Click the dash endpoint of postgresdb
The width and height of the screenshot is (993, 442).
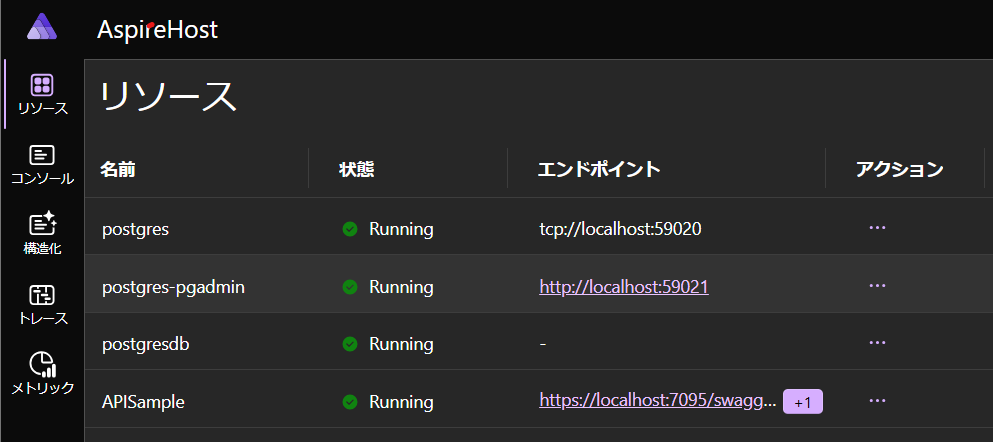[x=543, y=344]
